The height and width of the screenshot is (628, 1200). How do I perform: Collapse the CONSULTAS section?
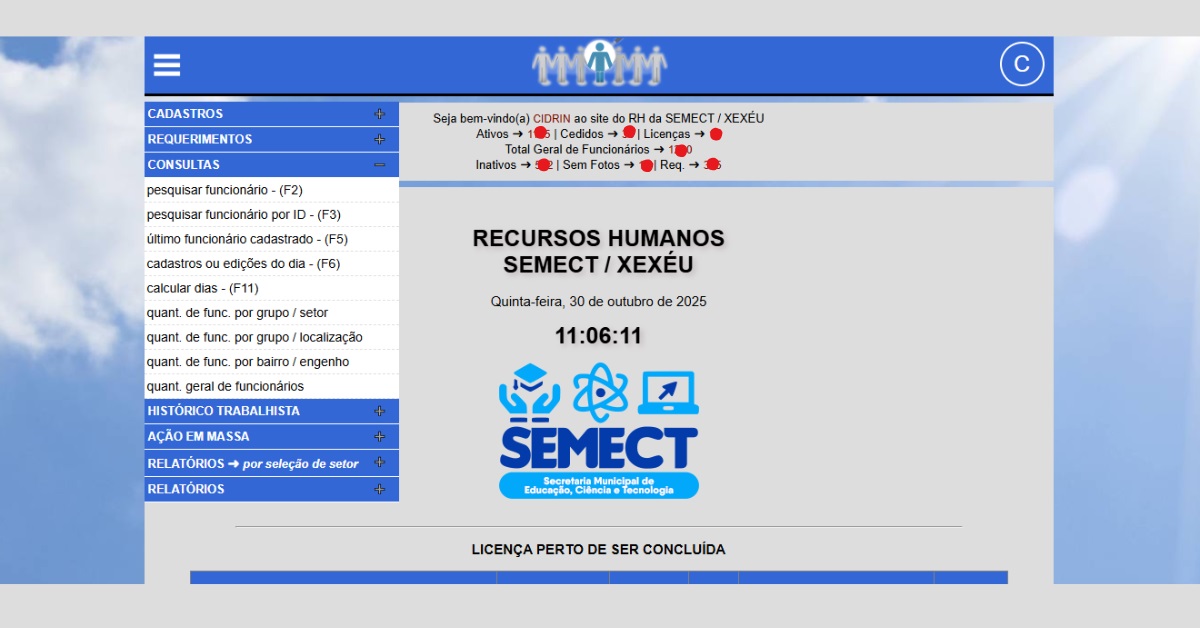coord(379,165)
